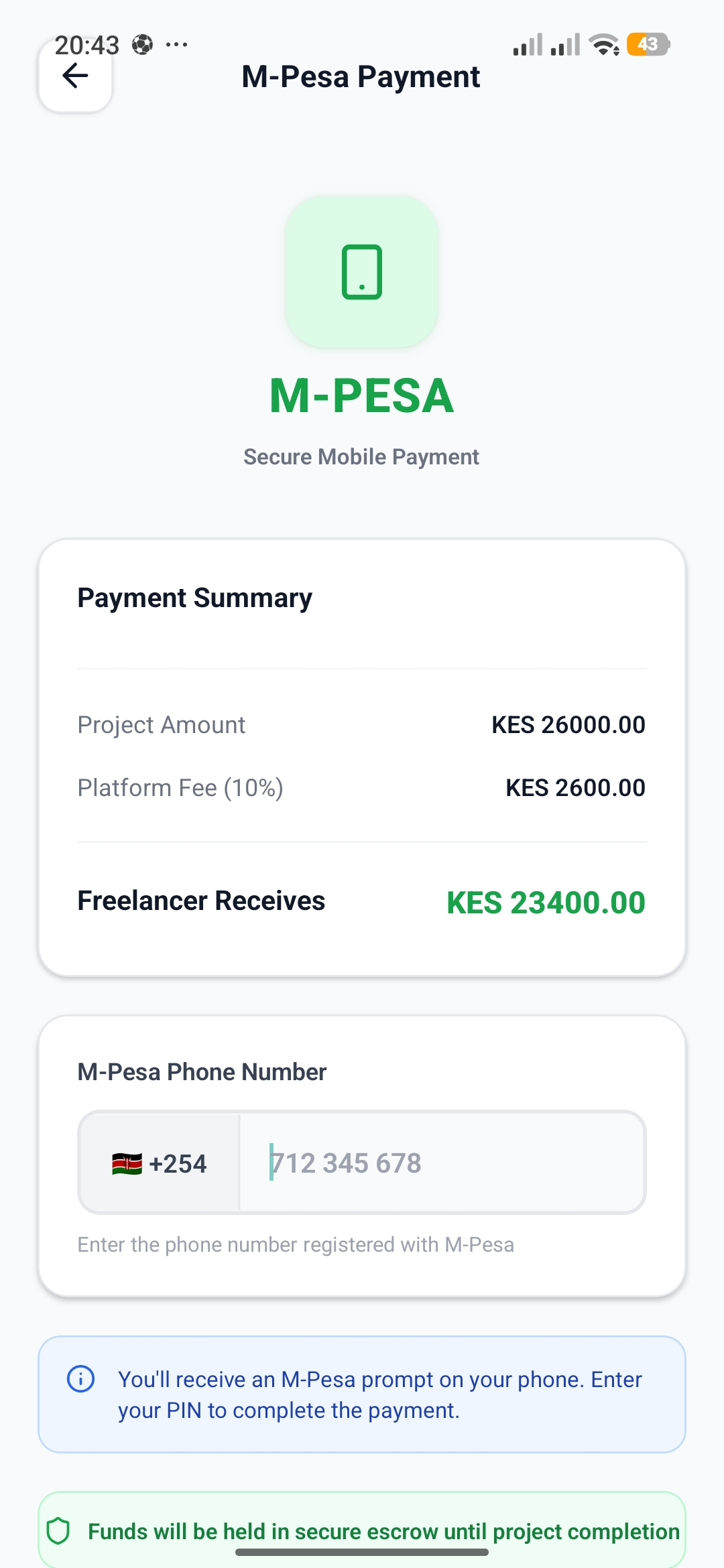Select the Platform Fee row

[362, 787]
